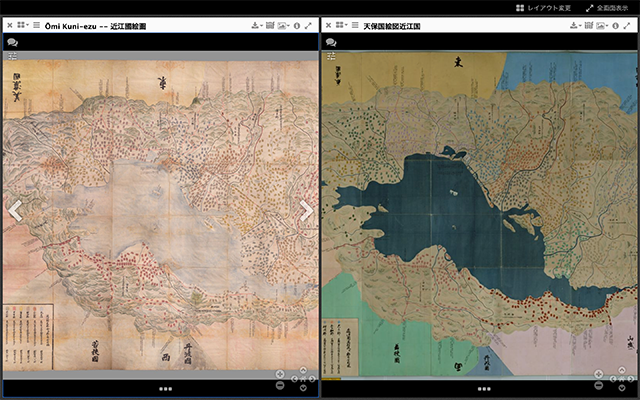Zoom out on 天保国絵図近江国 map

[x=598, y=385]
